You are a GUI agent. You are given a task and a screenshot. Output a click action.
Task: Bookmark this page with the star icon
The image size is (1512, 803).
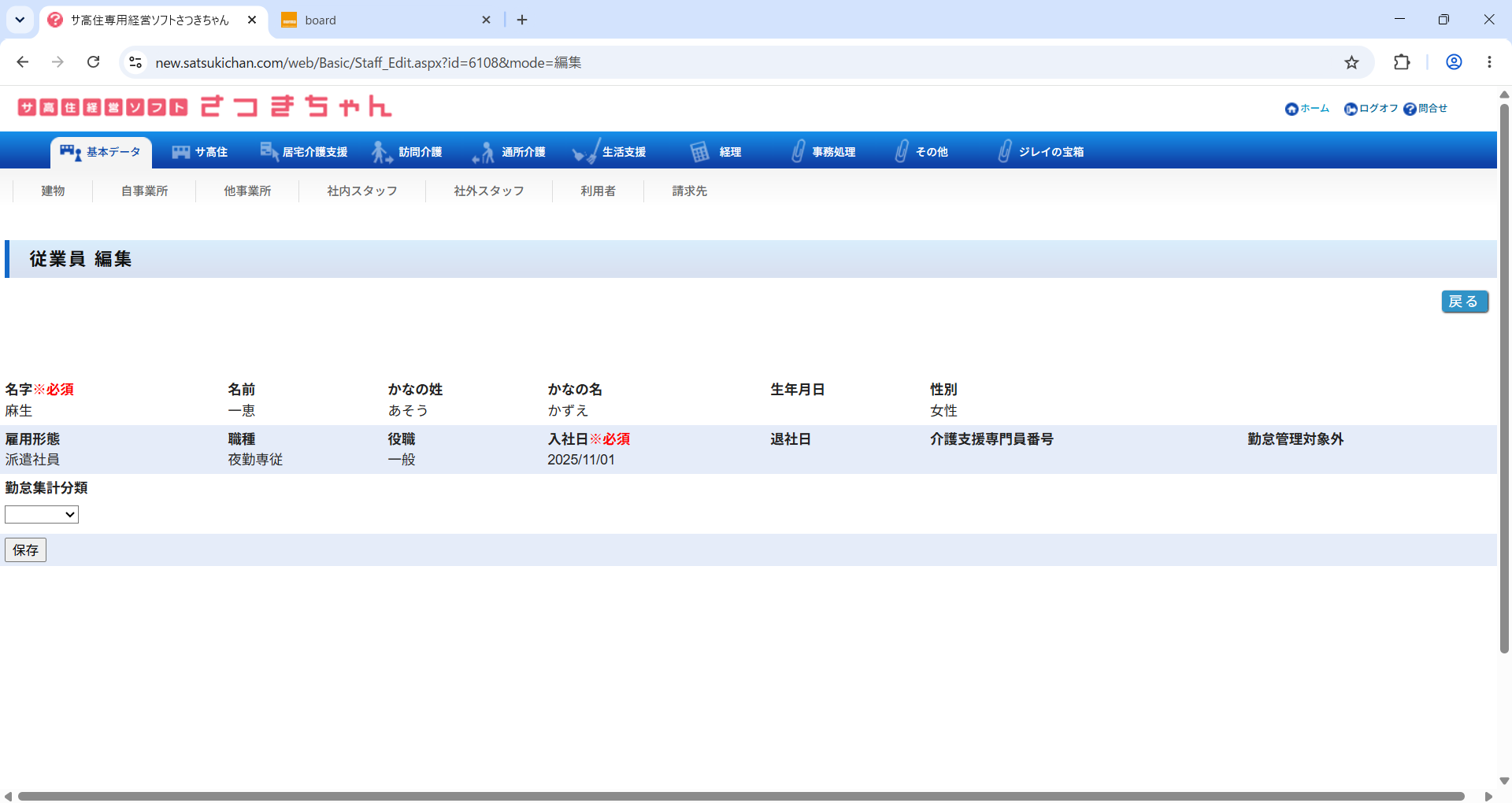(1351, 62)
